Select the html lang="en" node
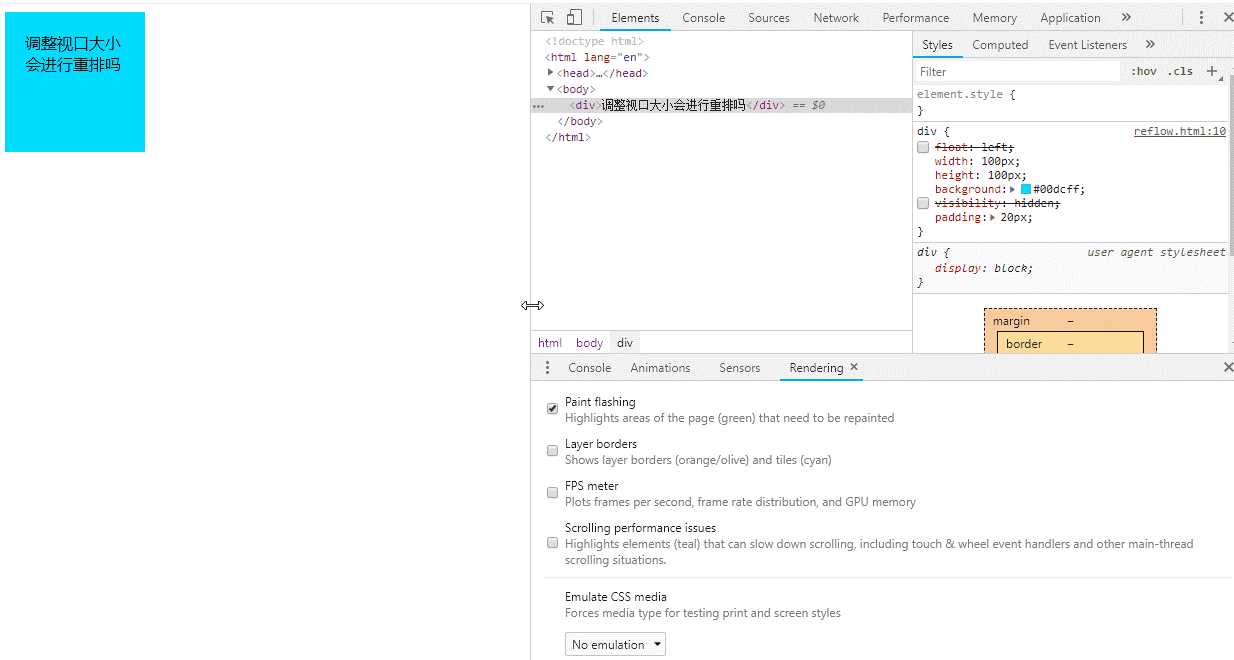The image size is (1234, 660). (597, 57)
